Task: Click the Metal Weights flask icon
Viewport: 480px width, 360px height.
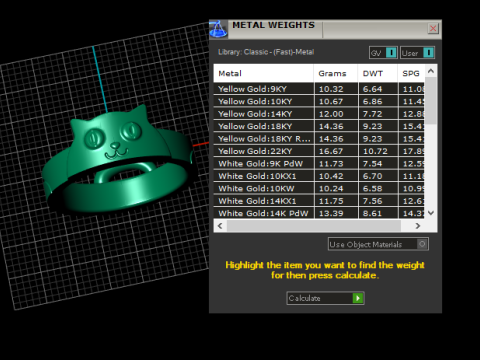Action: tap(218, 29)
